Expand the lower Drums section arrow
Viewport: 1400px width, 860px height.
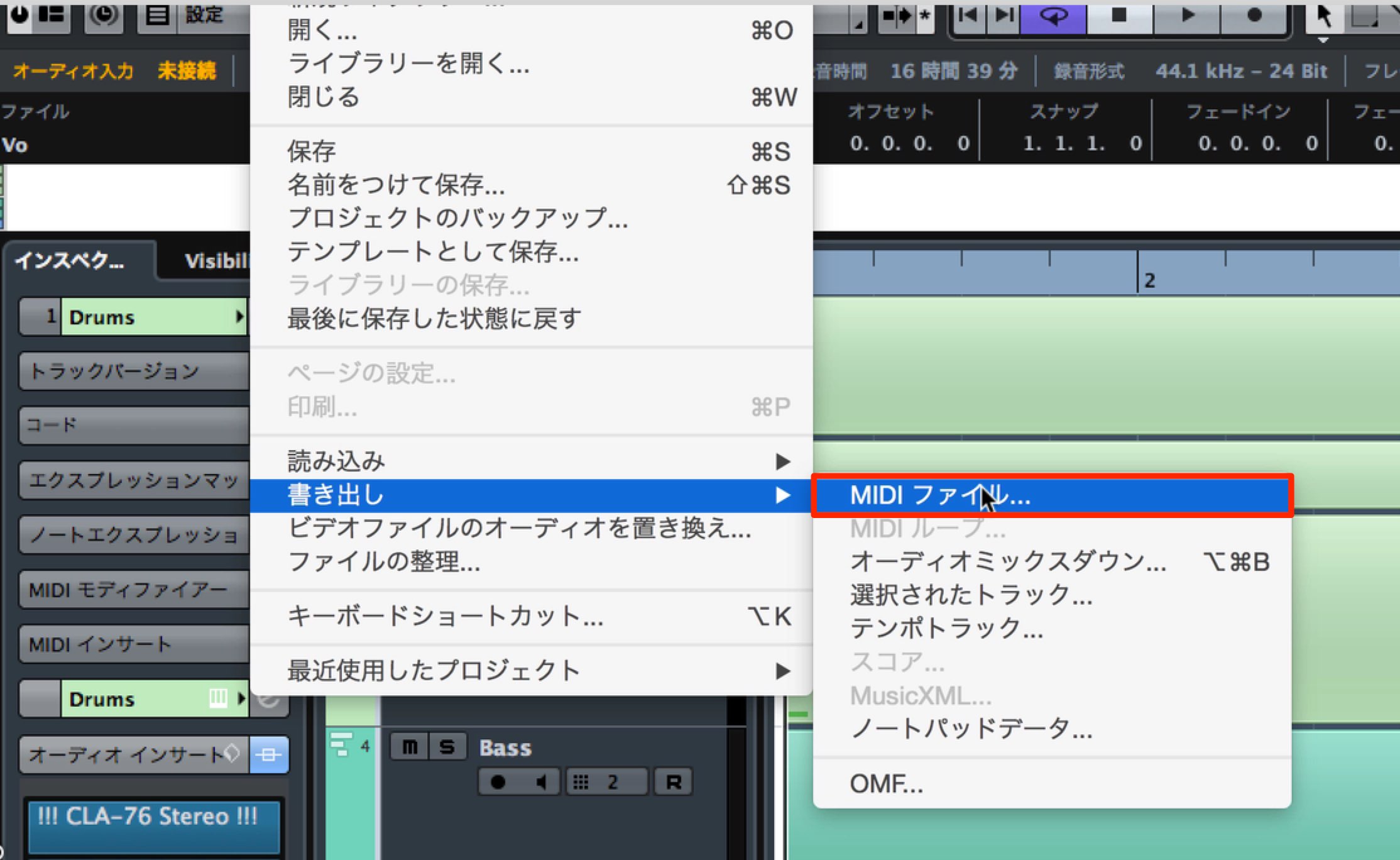241,698
